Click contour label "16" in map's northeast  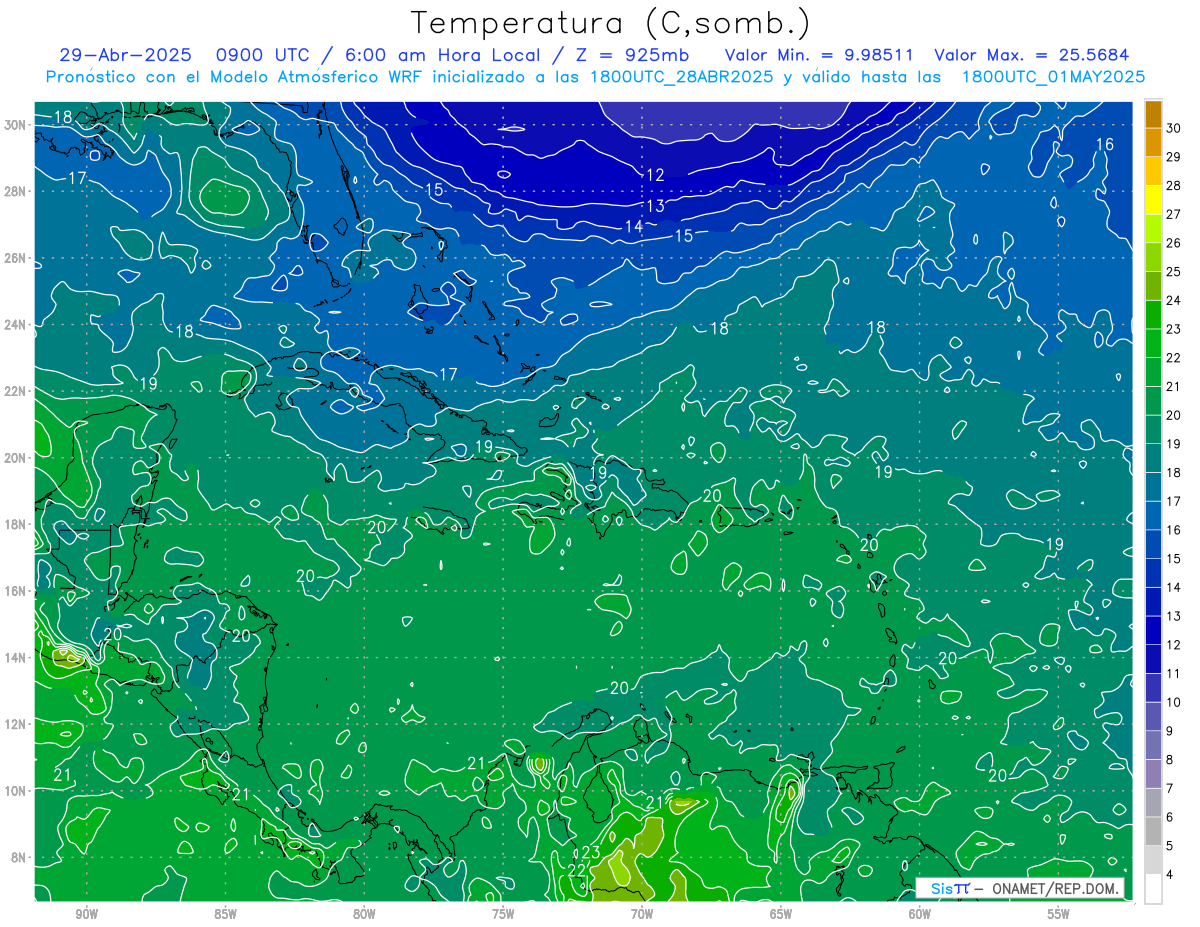point(1104,145)
